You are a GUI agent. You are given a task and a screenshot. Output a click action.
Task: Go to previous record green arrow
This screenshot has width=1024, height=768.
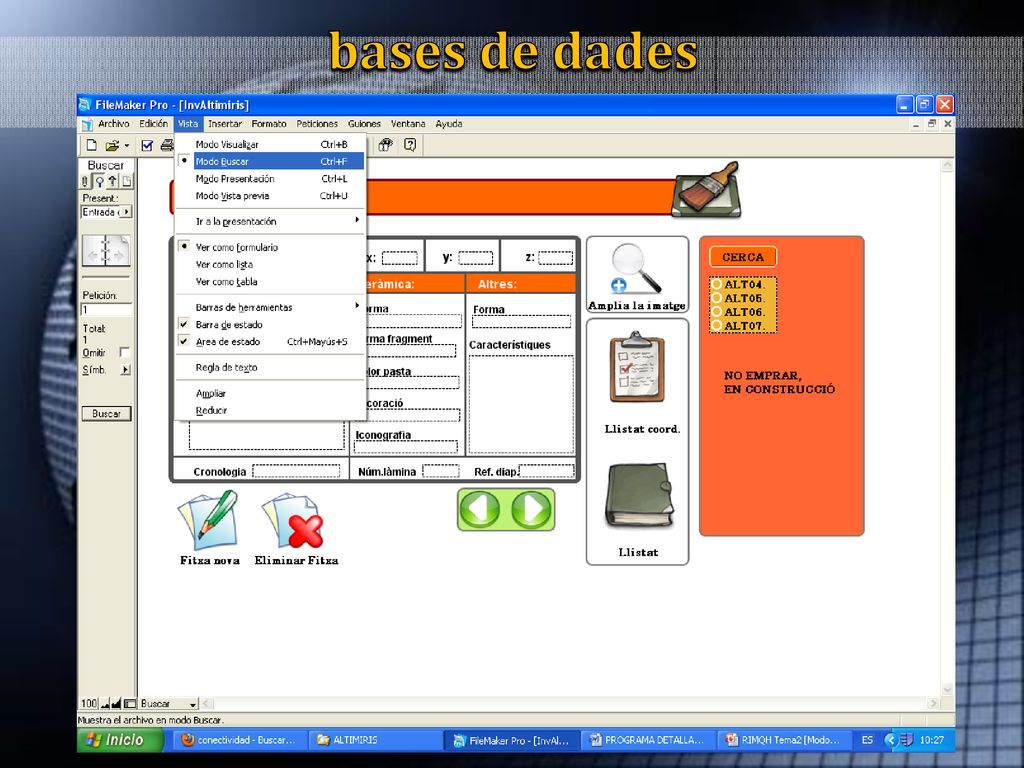click(x=481, y=509)
